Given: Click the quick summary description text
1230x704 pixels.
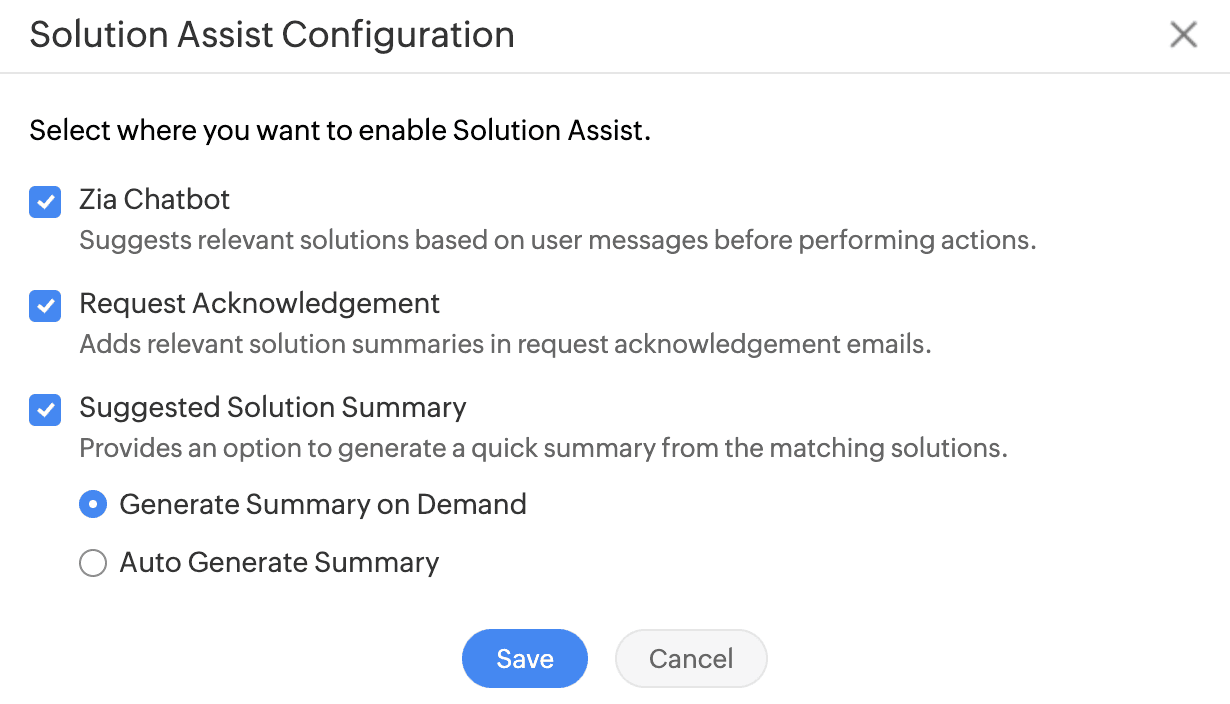Looking at the screenshot, I should (543, 448).
